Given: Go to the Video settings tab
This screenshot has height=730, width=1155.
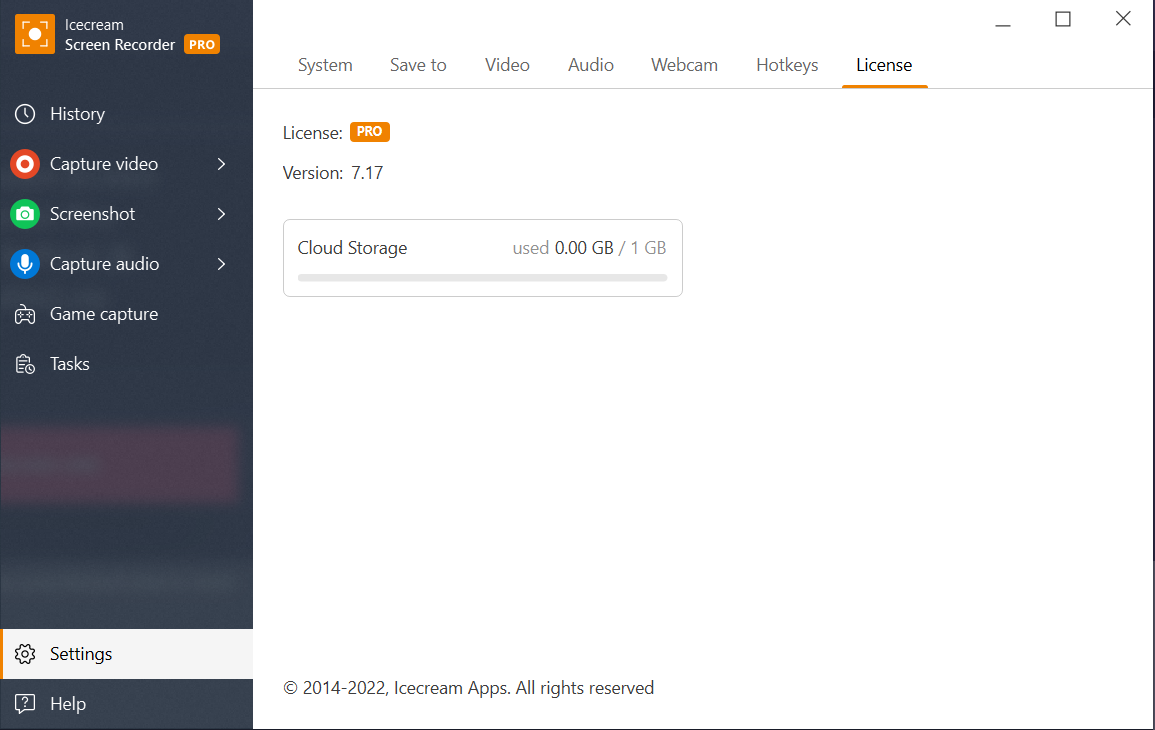Looking at the screenshot, I should coord(507,65).
